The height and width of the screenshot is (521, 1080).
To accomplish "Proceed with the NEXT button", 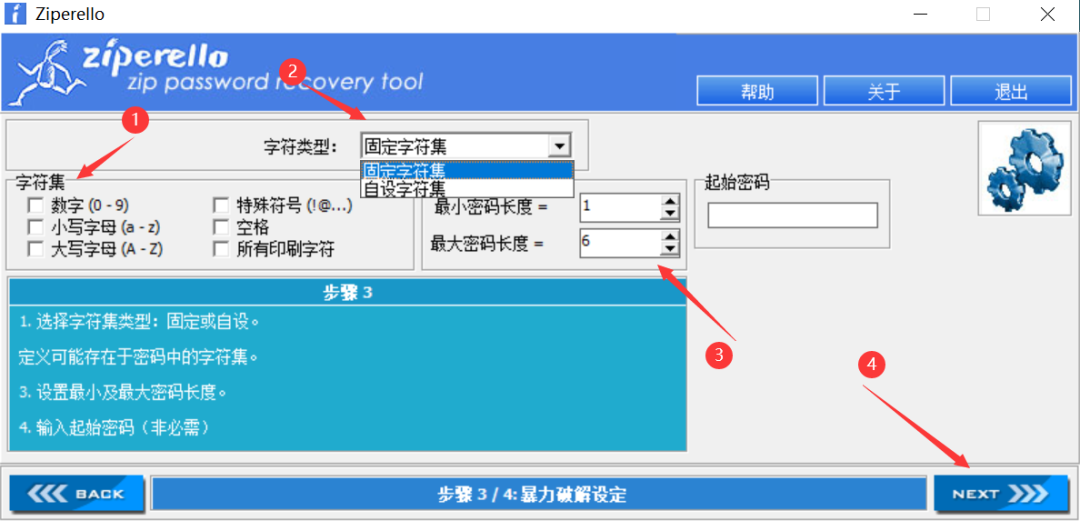I will pyautogui.click(x=1001, y=493).
